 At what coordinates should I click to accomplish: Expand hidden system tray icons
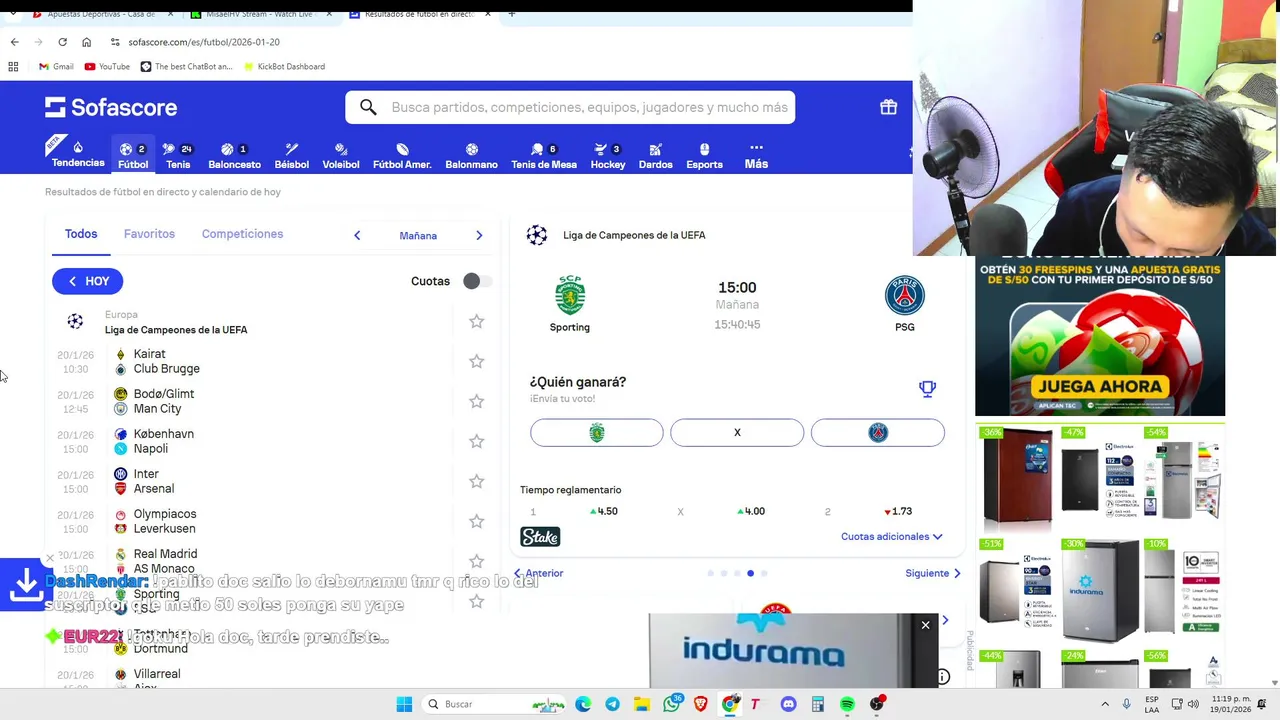point(1105,704)
